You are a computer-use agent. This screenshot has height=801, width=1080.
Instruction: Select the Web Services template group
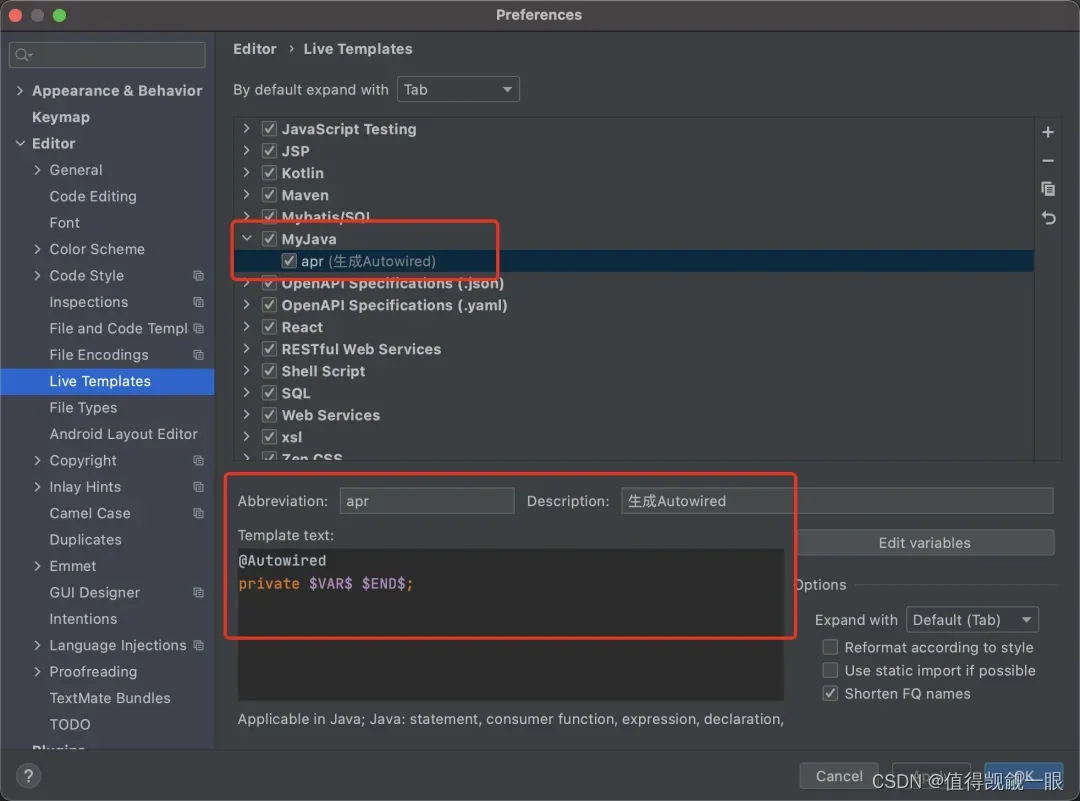point(331,415)
